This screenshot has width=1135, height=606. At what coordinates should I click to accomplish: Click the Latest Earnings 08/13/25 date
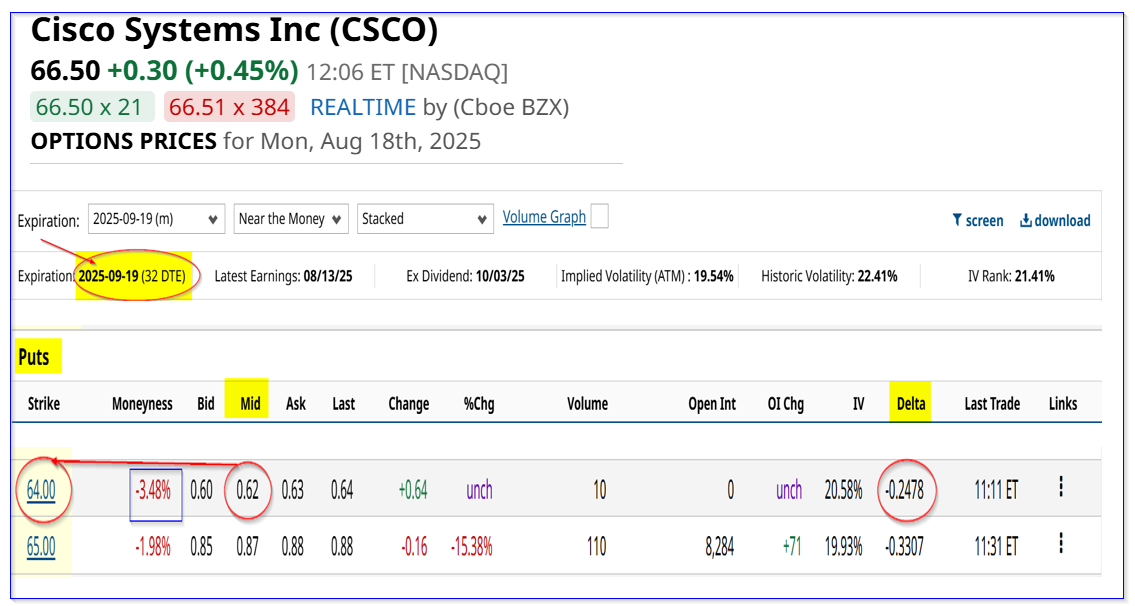pyautogui.click(x=328, y=276)
